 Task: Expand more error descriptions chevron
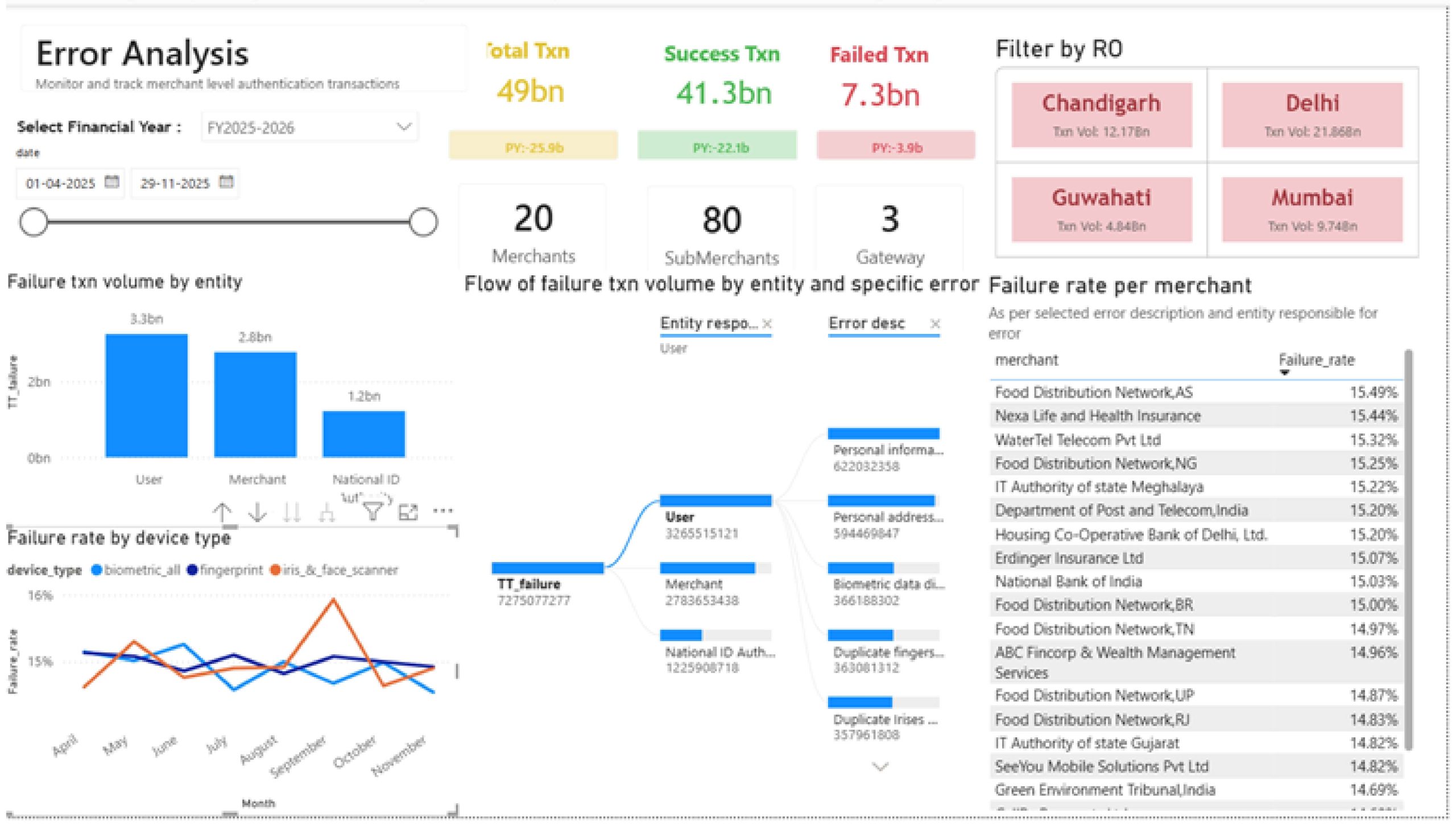[x=880, y=767]
